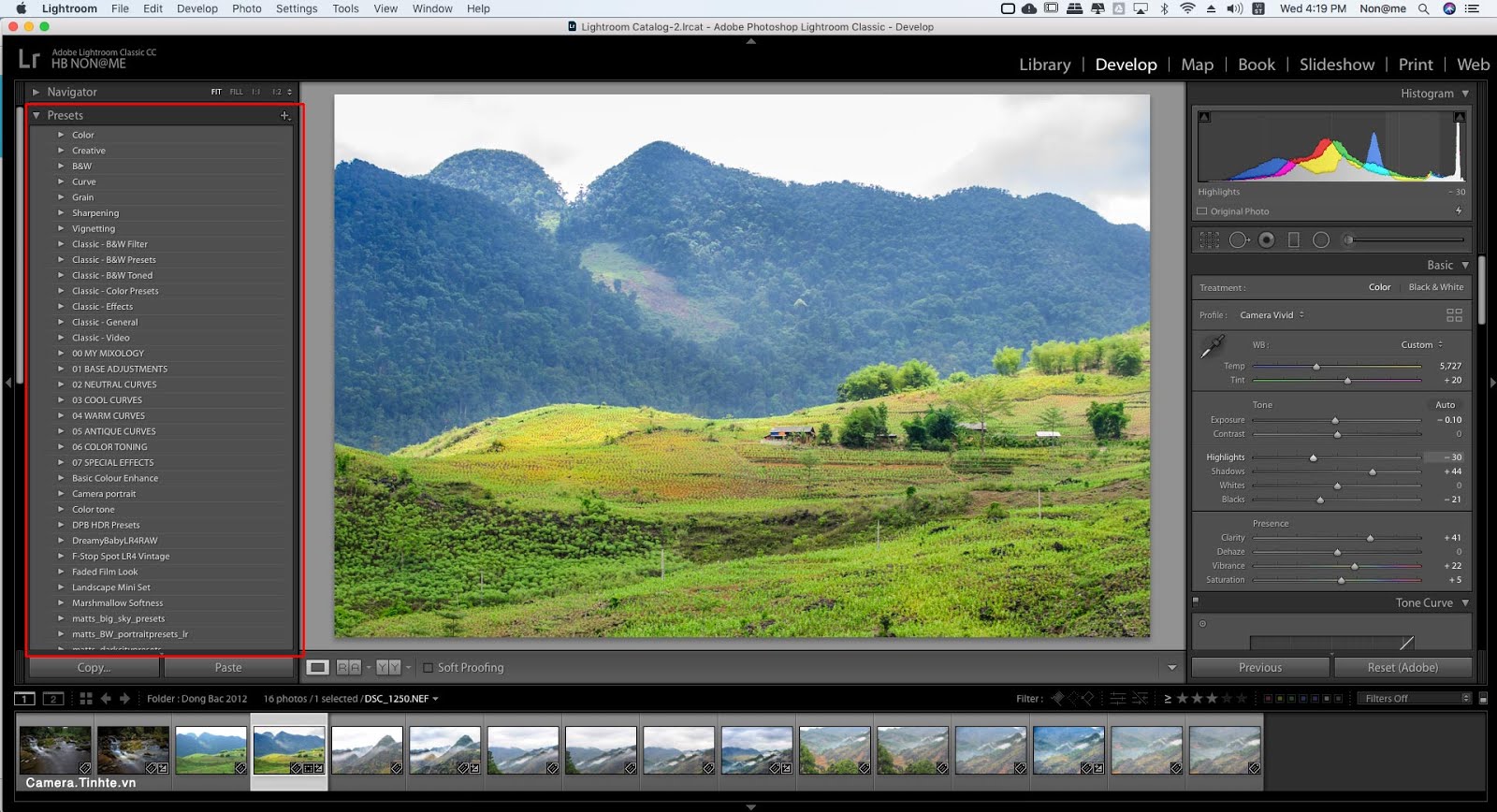The image size is (1497, 812).
Task: Open the Filters Off dropdown
Action: (1417, 699)
